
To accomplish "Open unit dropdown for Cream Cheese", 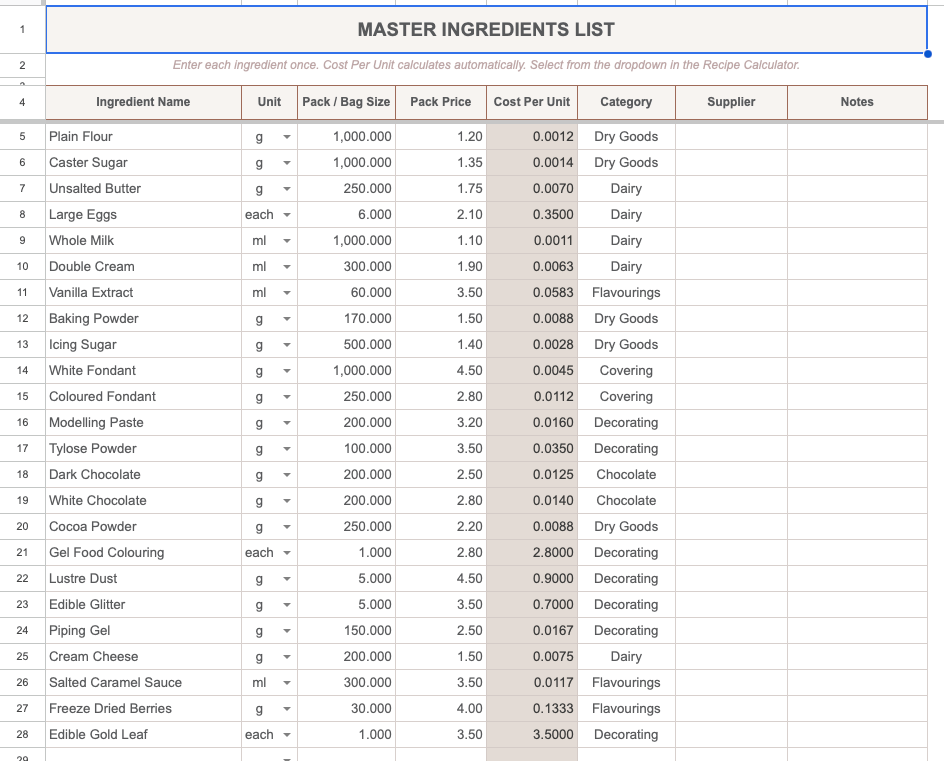I will click(x=287, y=657).
